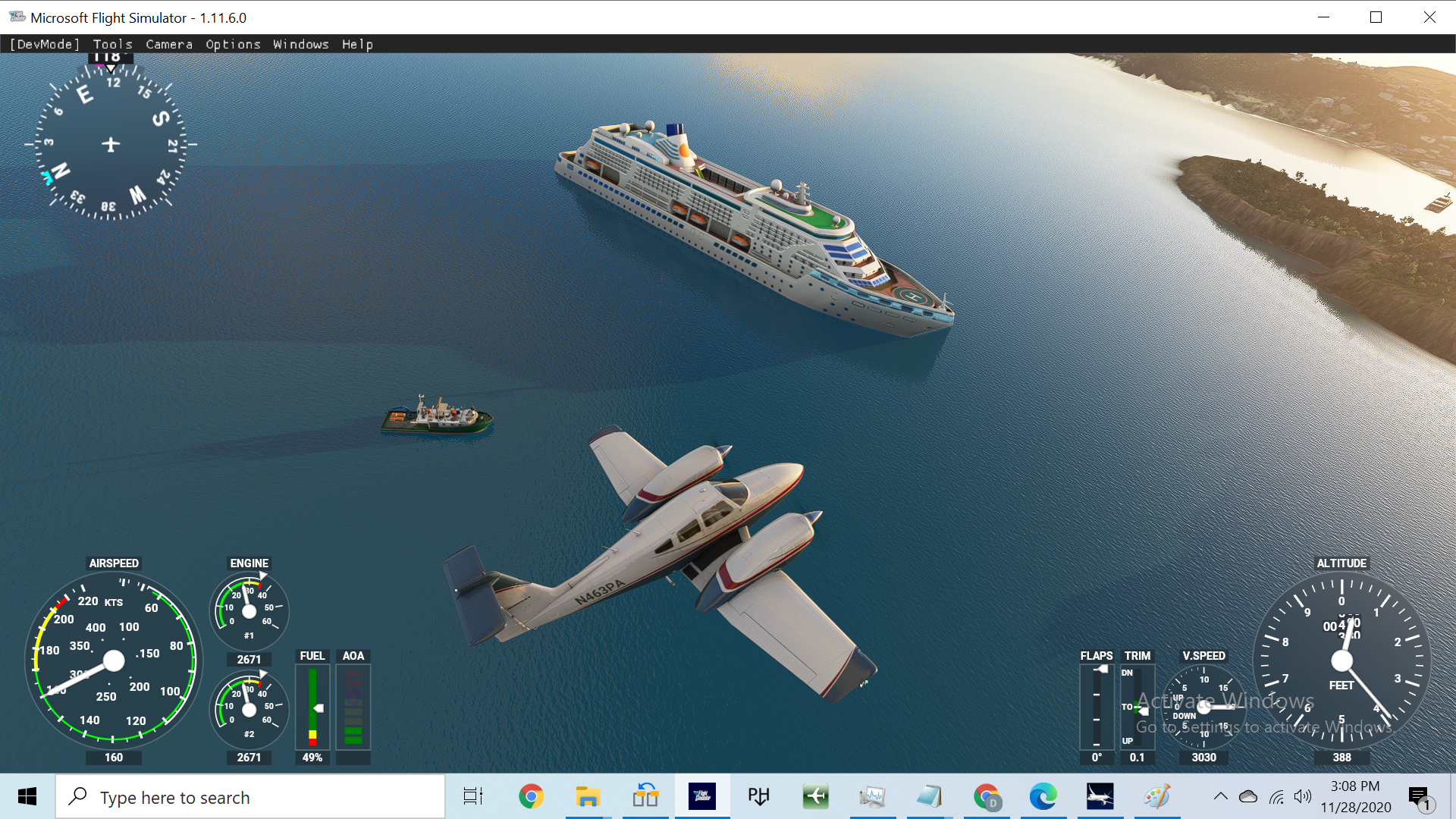Screen dimensions: 1456x819
Task: Open the Wi-Fi network tray icon
Action: (1277, 796)
